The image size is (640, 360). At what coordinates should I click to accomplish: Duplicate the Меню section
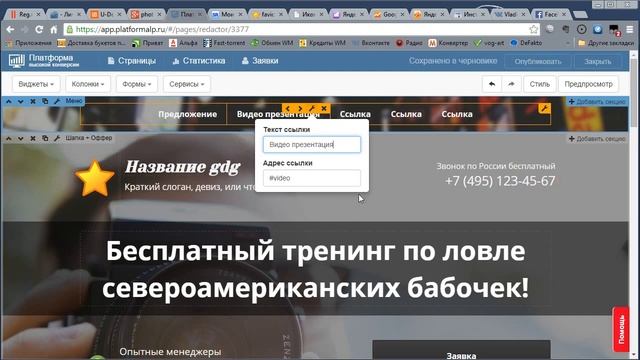pos(45,101)
